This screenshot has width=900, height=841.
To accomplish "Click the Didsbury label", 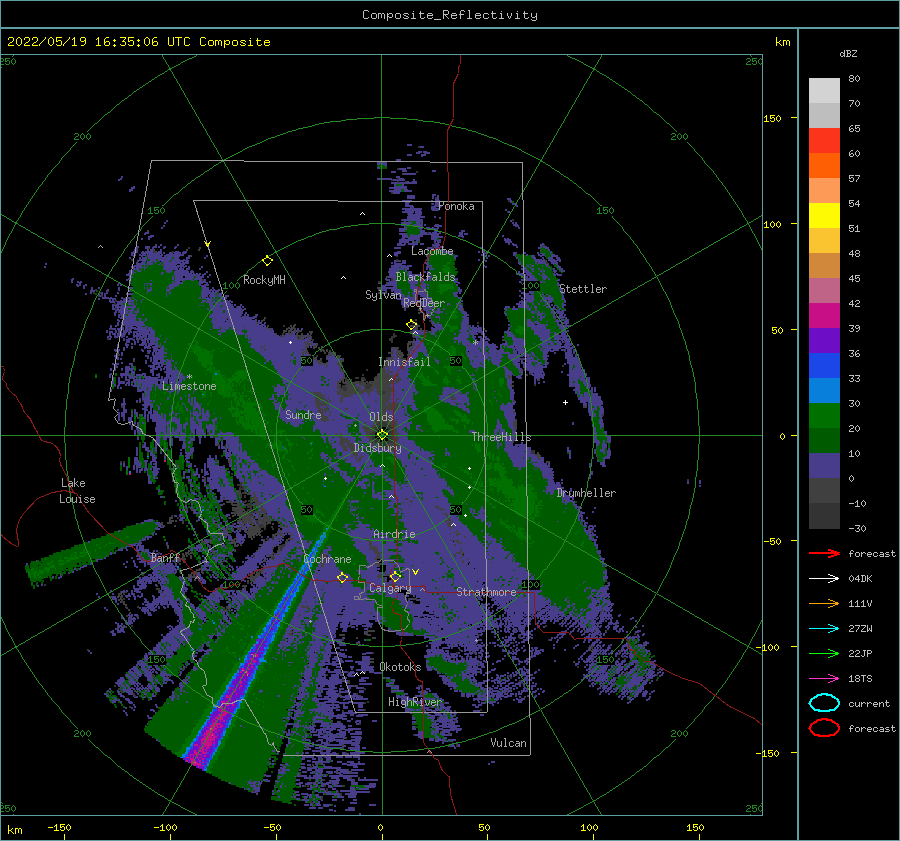I will tap(377, 448).
